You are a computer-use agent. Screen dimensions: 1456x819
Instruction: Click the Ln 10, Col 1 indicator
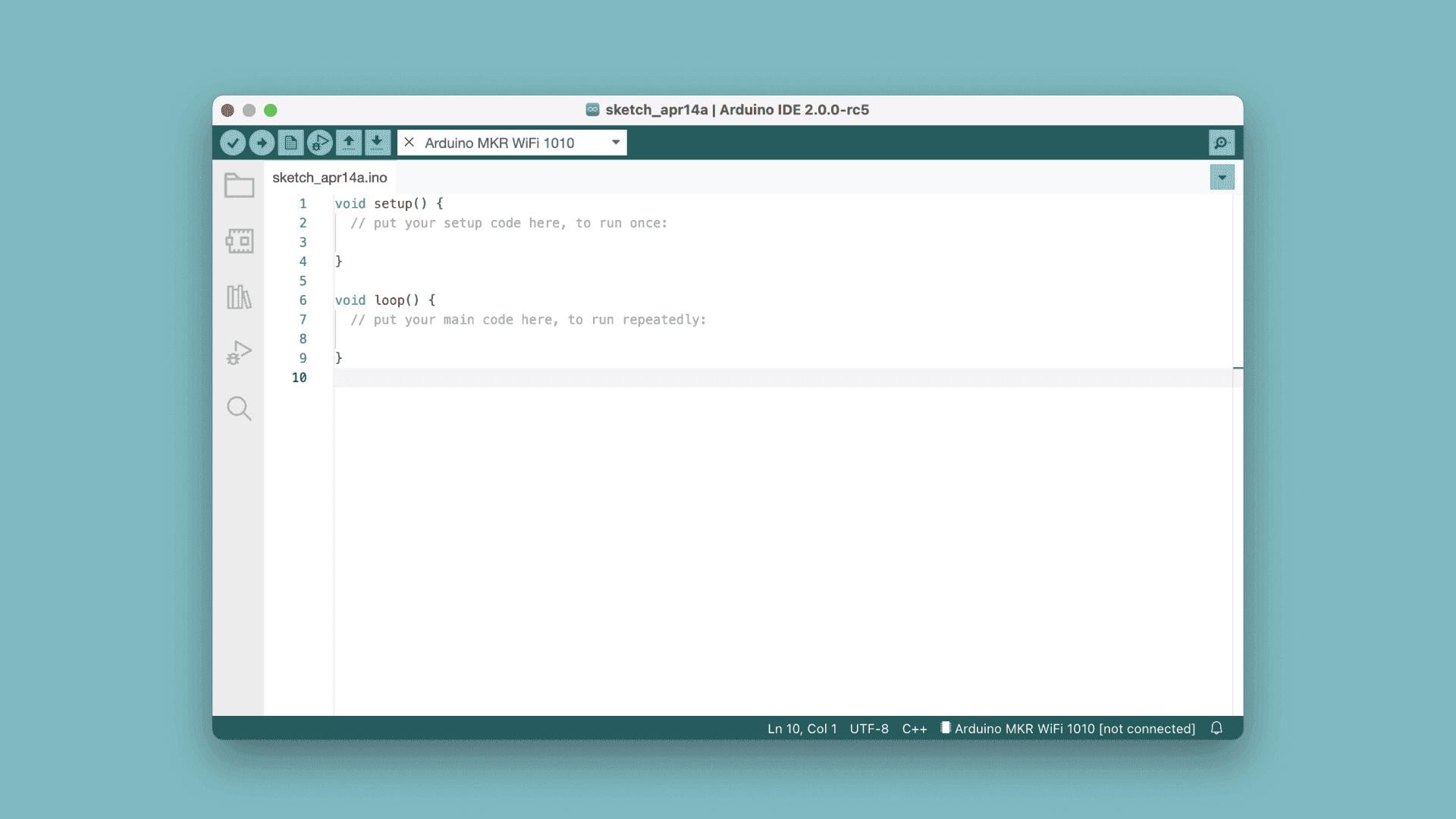point(802,728)
